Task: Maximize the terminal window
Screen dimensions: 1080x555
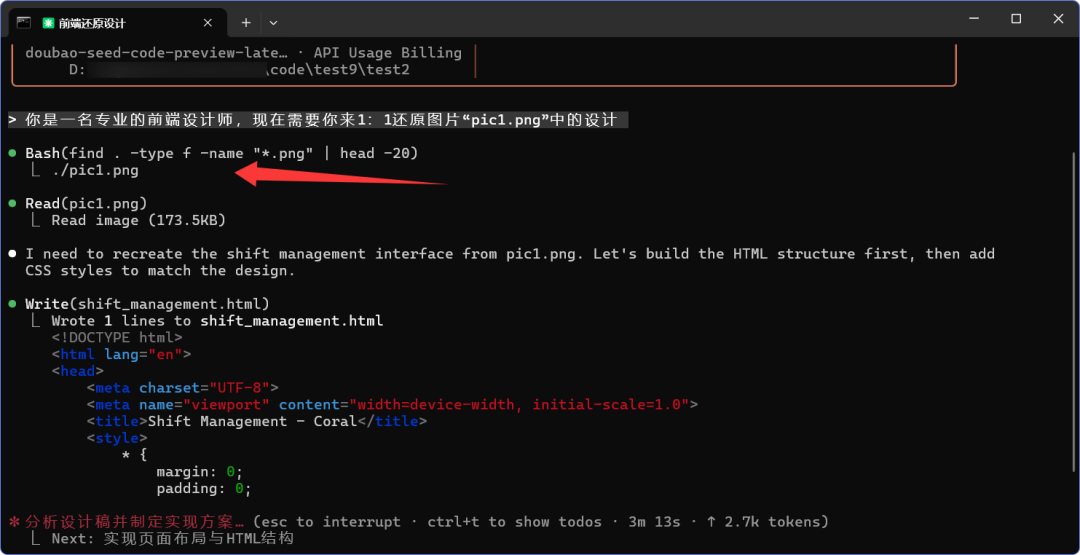Action: pos(1016,19)
